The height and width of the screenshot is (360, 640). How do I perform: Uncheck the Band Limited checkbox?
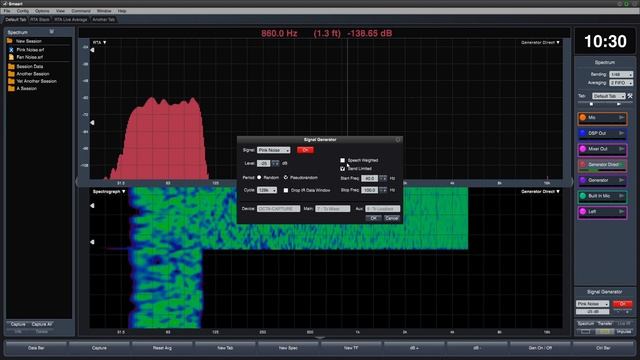(342, 169)
